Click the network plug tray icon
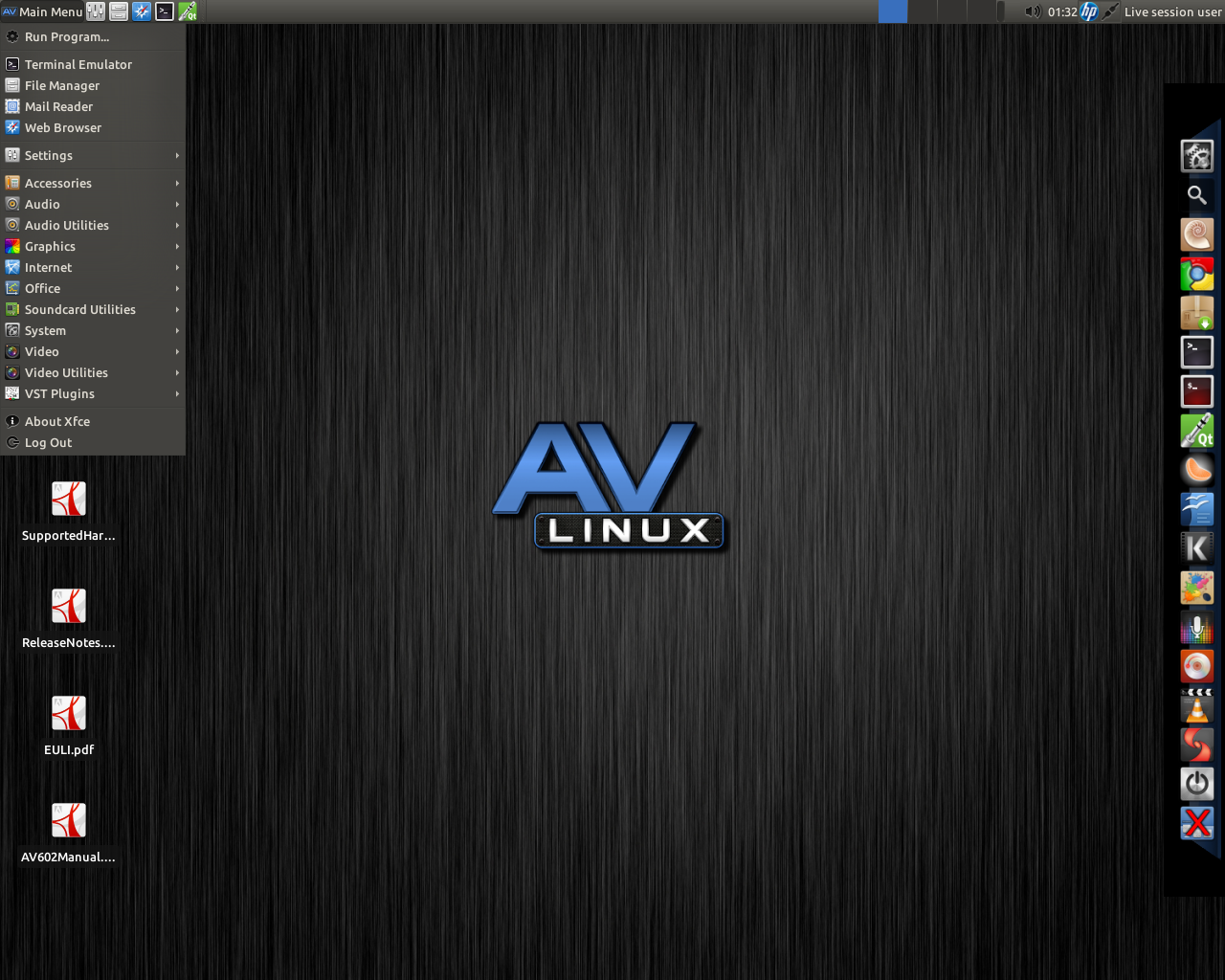 [x=1110, y=11]
